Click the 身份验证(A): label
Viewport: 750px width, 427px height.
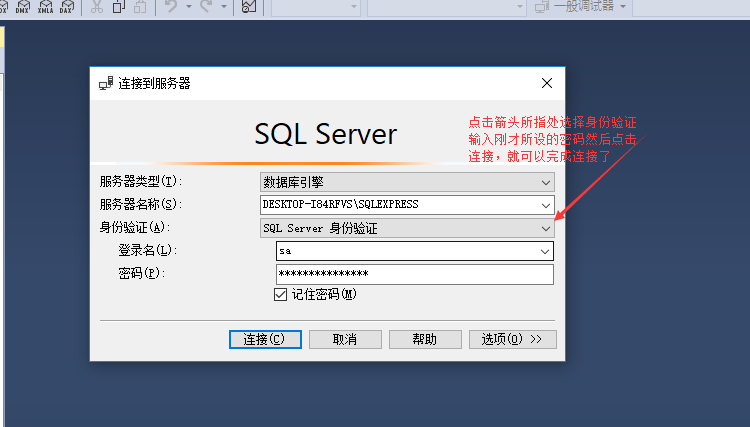point(135,228)
